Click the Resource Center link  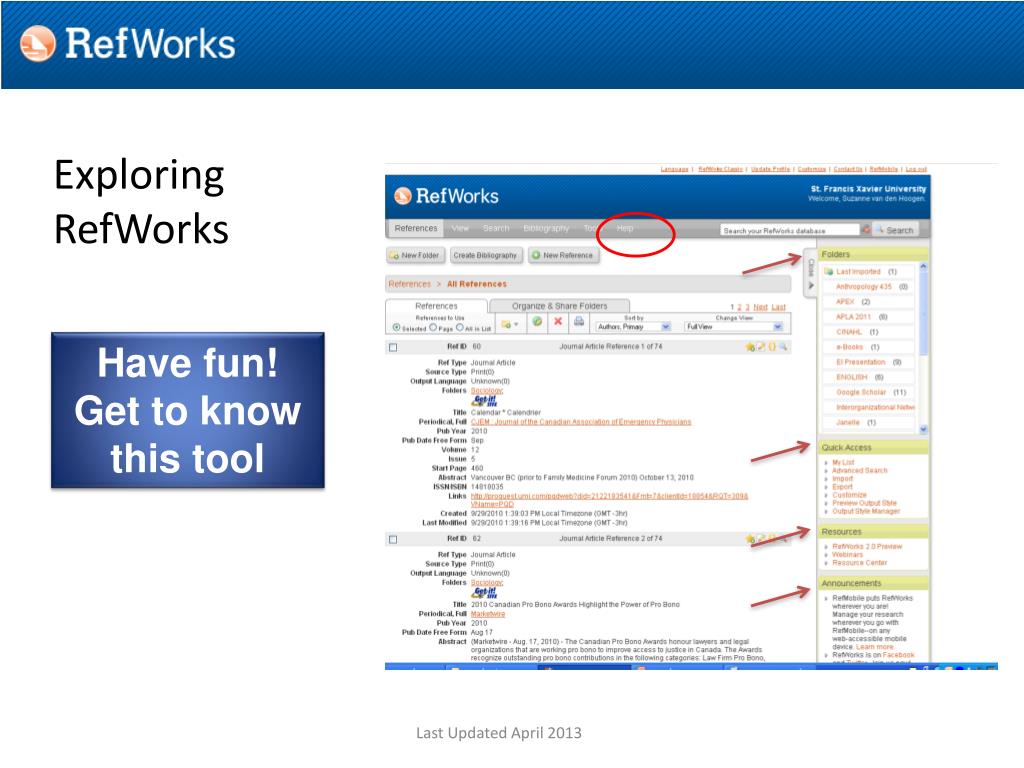859,562
